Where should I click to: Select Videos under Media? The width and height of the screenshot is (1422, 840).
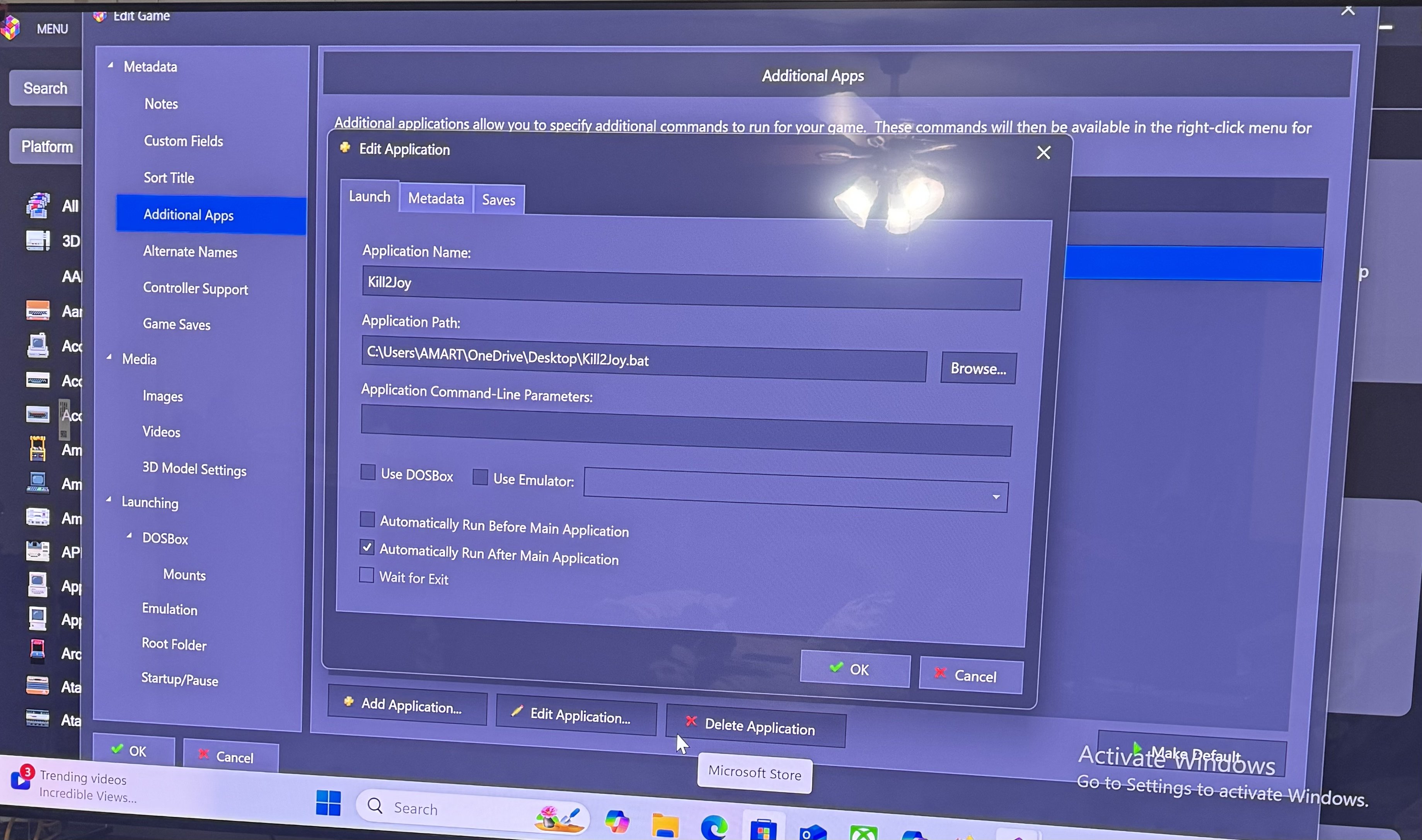pyautogui.click(x=161, y=432)
